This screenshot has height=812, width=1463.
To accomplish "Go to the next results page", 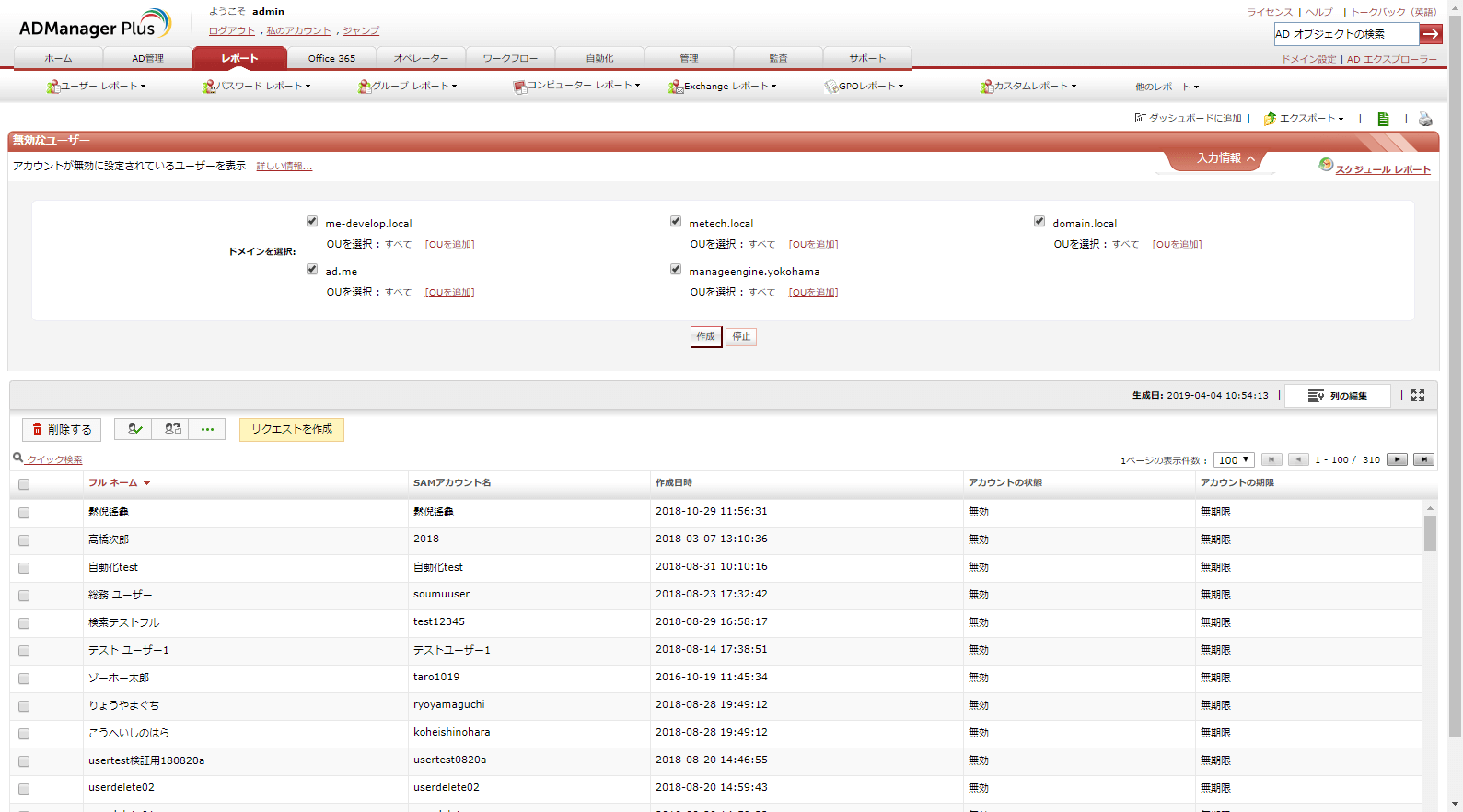I will tap(1397, 459).
